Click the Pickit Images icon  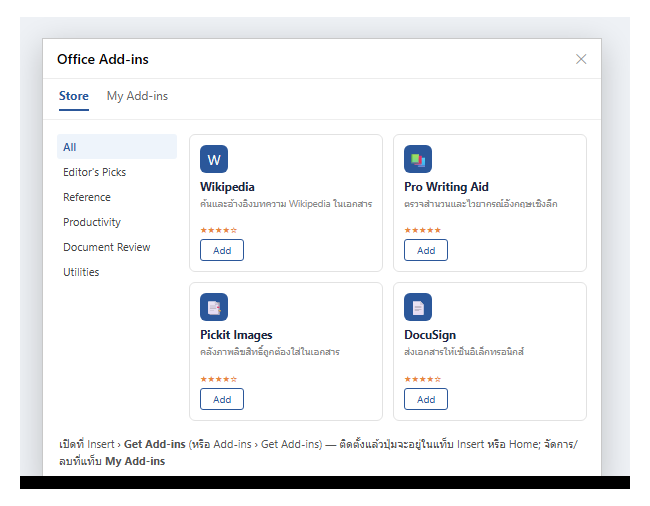click(214, 307)
